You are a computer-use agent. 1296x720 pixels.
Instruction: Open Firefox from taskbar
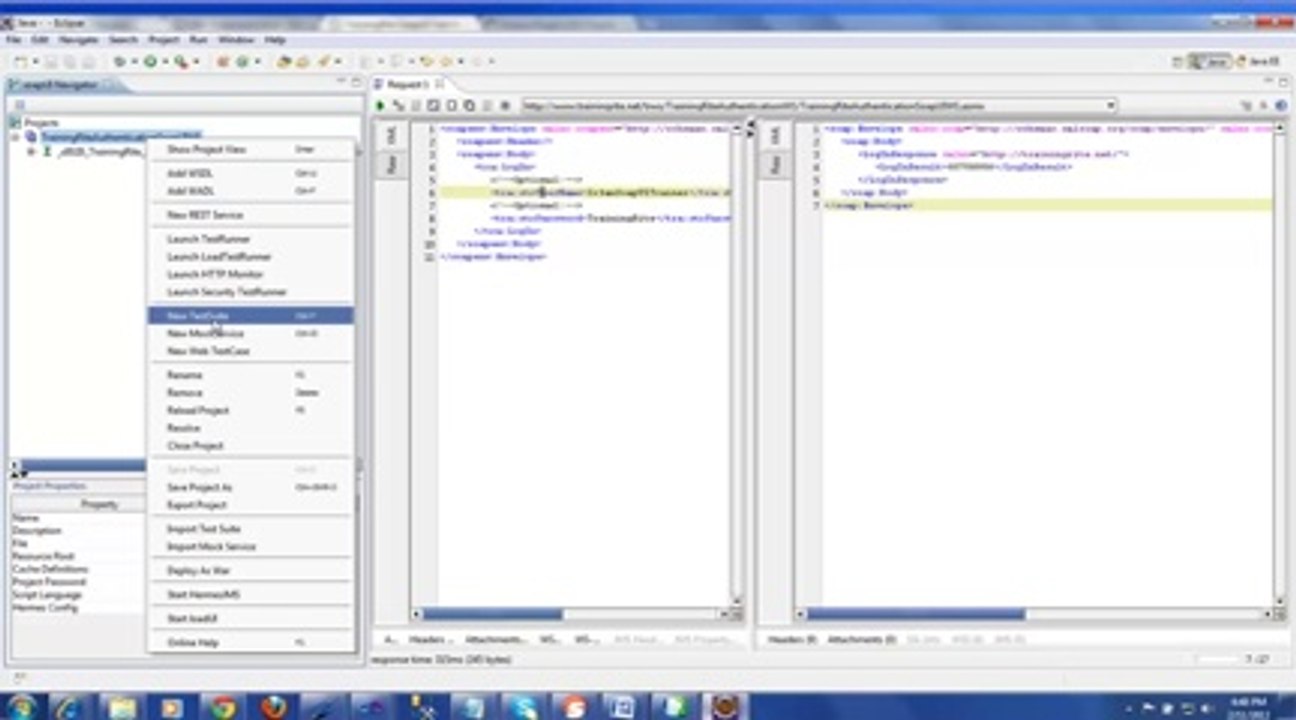[x=274, y=707]
